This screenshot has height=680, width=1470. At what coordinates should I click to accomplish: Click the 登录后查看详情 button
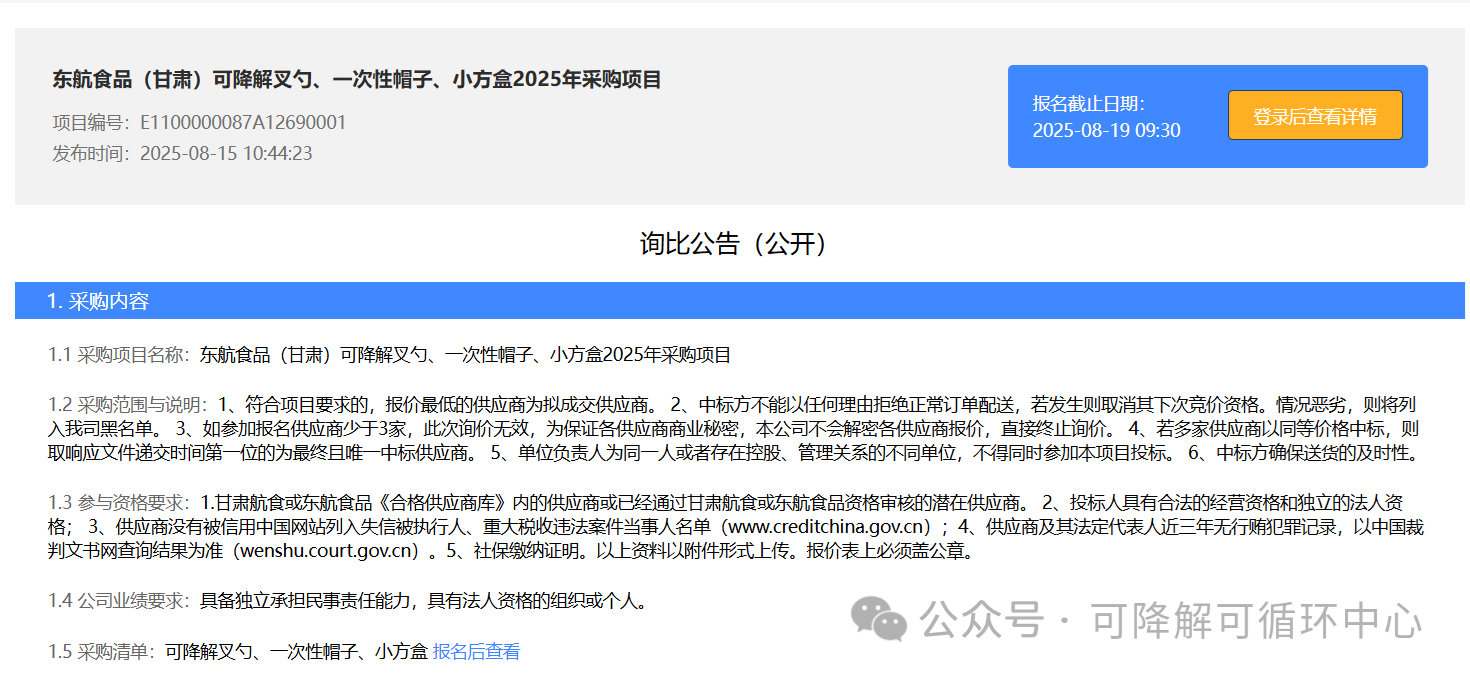[x=1315, y=116]
